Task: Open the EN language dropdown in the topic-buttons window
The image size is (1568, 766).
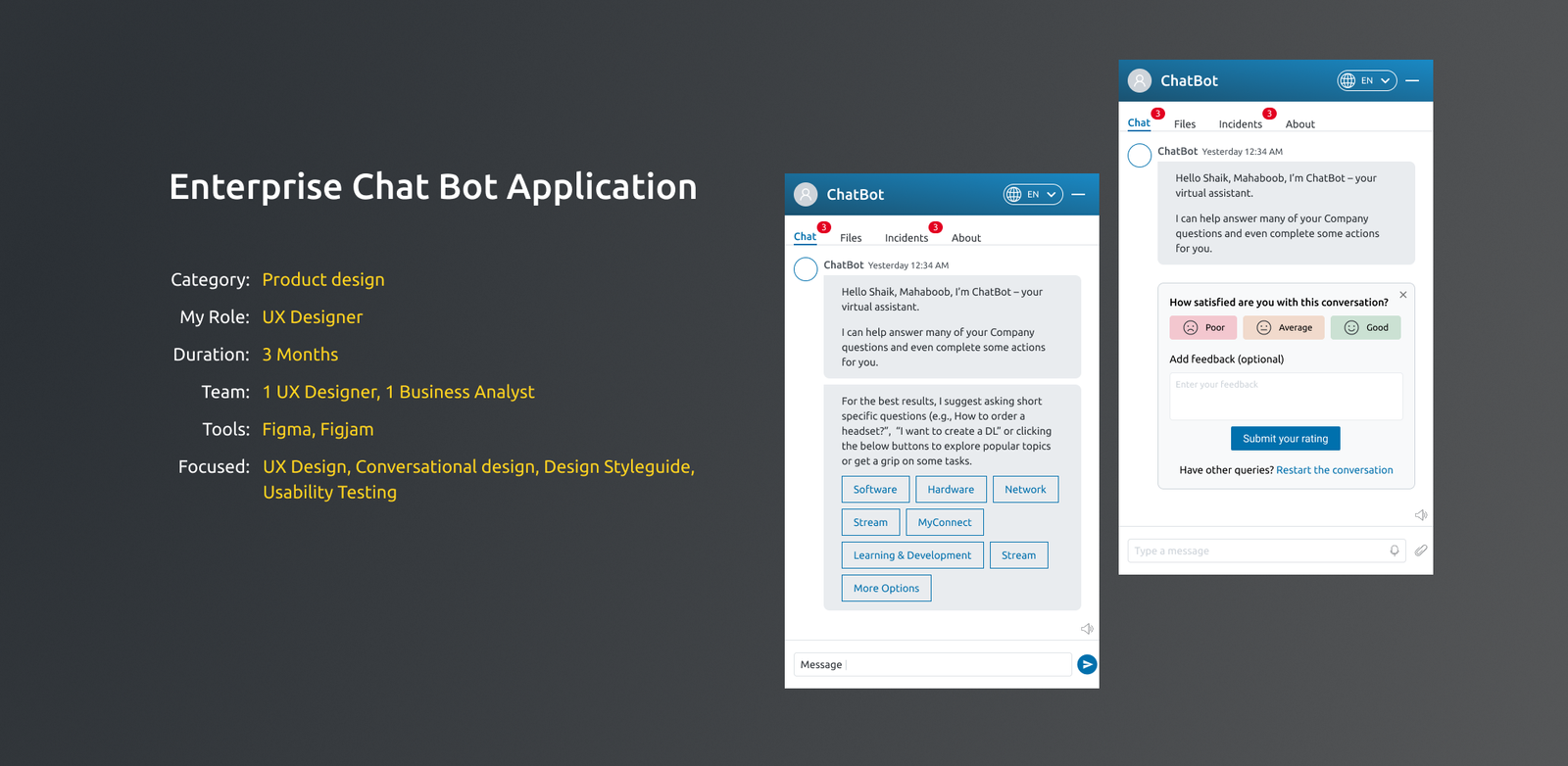Action: point(1033,194)
